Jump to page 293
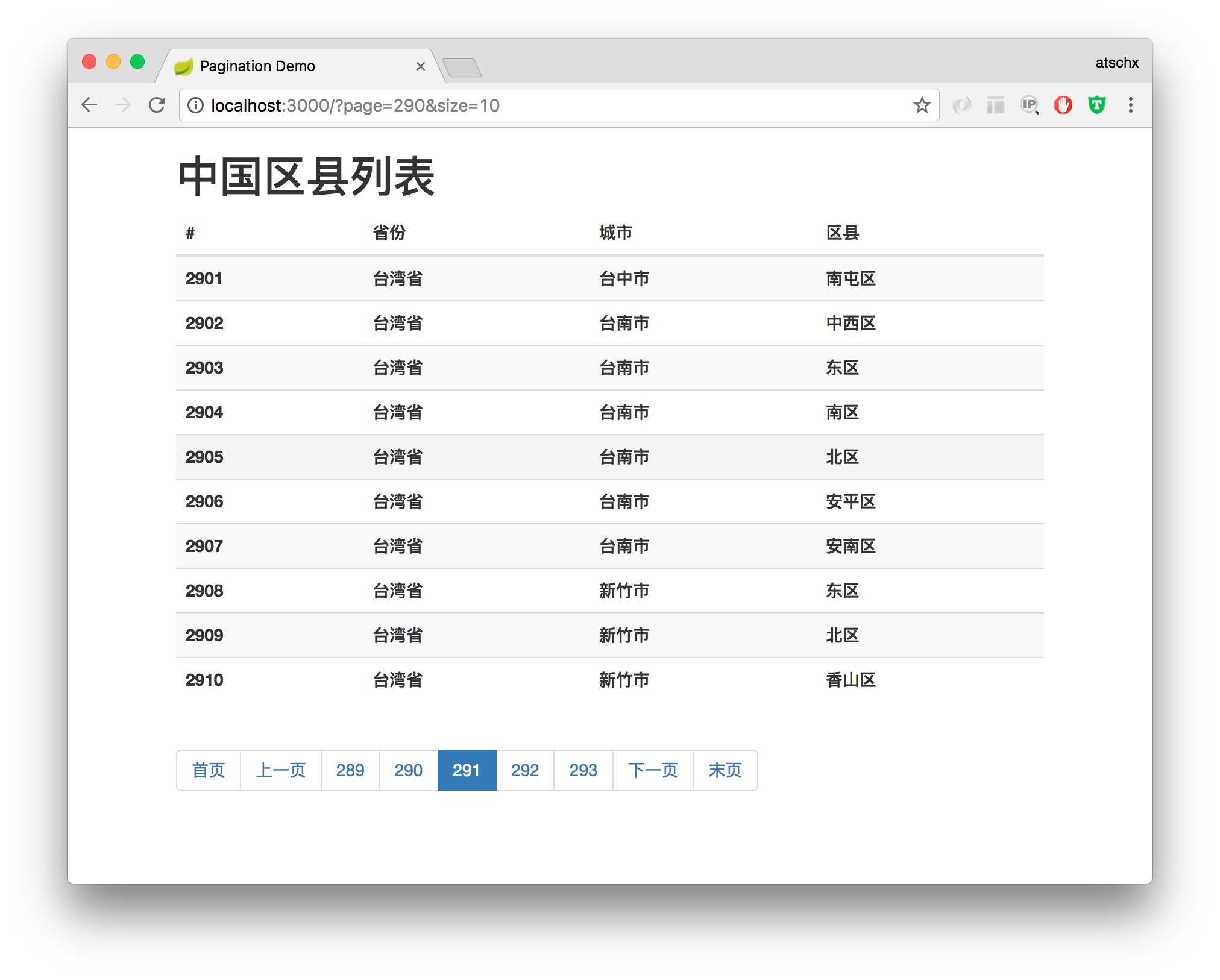1220x980 pixels. coord(583,770)
